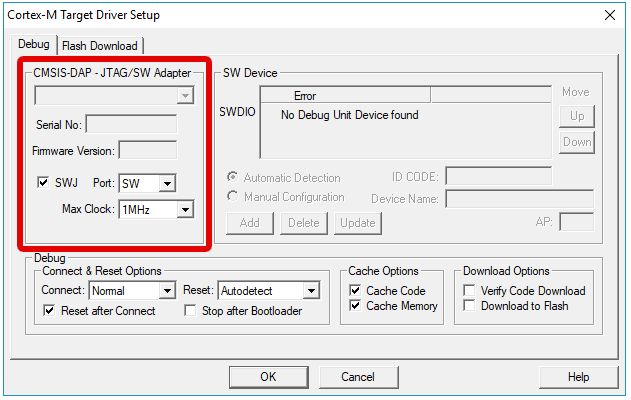Click the OK button
Image resolution: width=631 pixels, height=400 pixels.
[268, 377]
